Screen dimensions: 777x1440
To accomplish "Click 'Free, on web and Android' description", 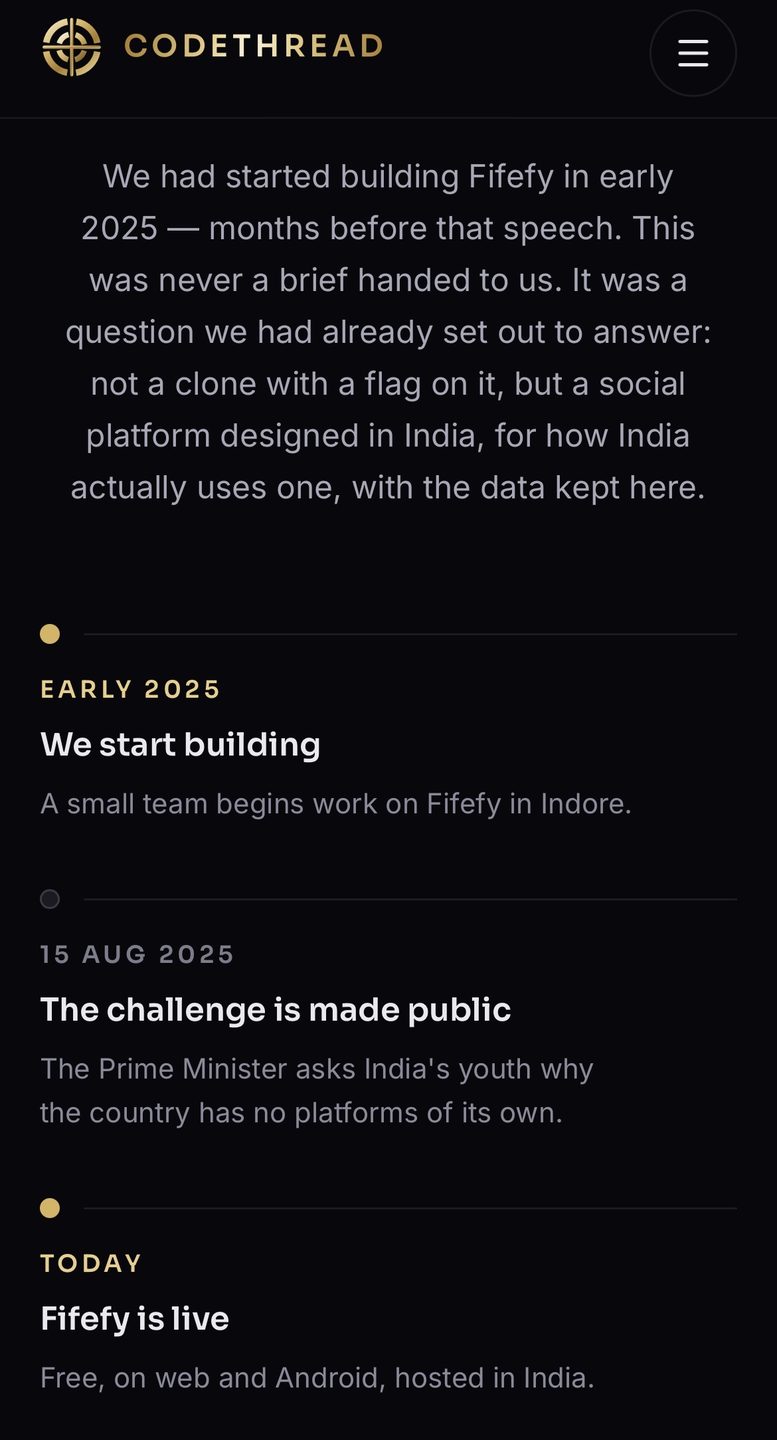I will pos(317,1378).
